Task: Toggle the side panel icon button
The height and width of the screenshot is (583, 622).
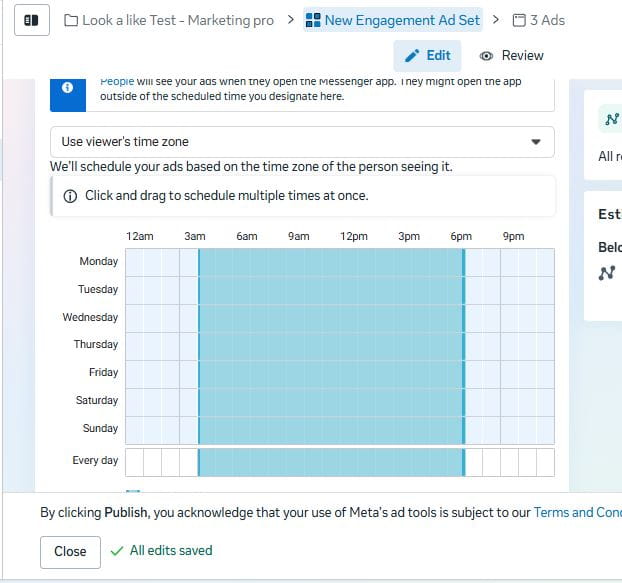Action: coord(32,20)
